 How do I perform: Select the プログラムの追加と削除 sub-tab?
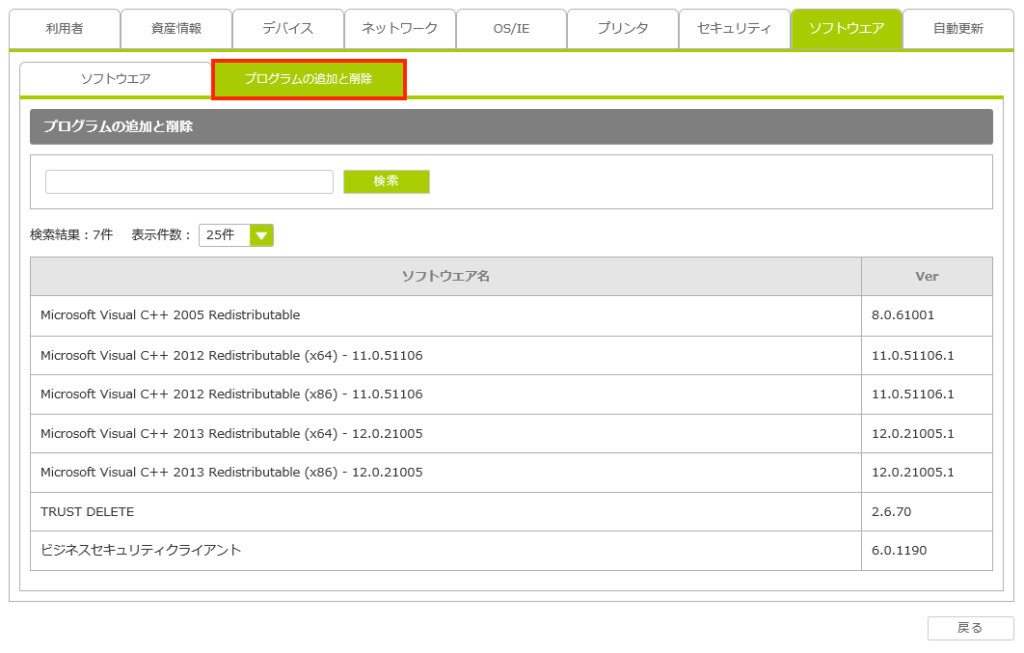tap(309, 79)
